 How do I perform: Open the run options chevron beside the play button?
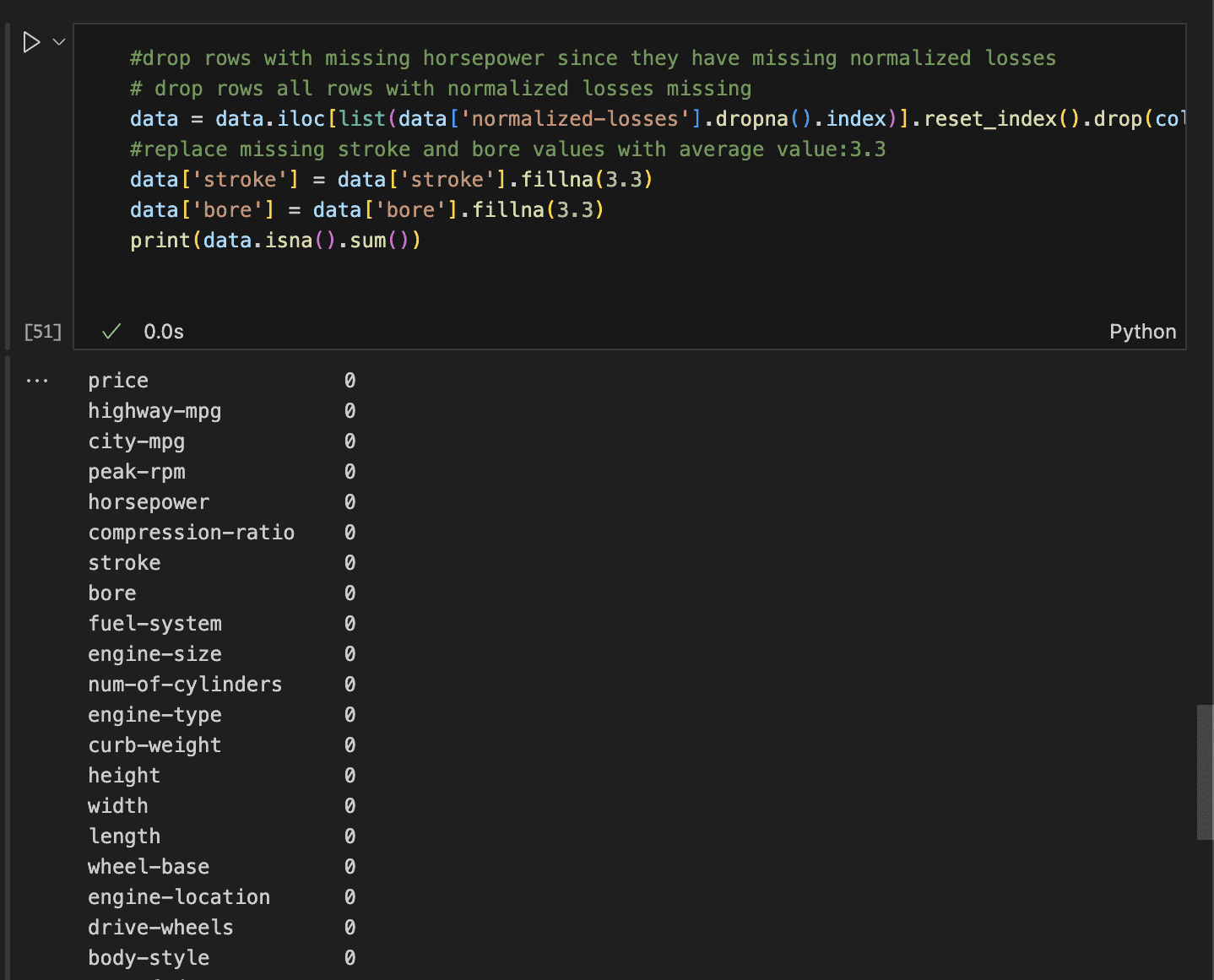click(x=57, y=41)
